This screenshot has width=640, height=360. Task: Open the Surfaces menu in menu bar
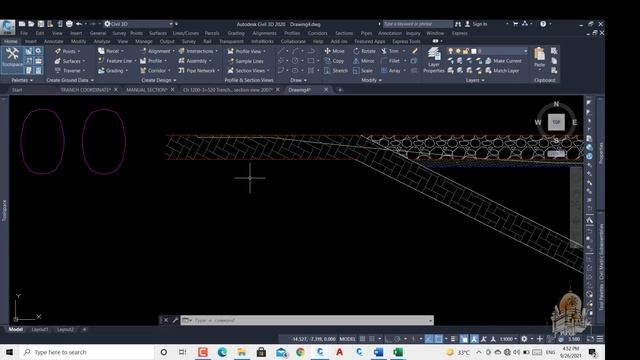[158, 33]
